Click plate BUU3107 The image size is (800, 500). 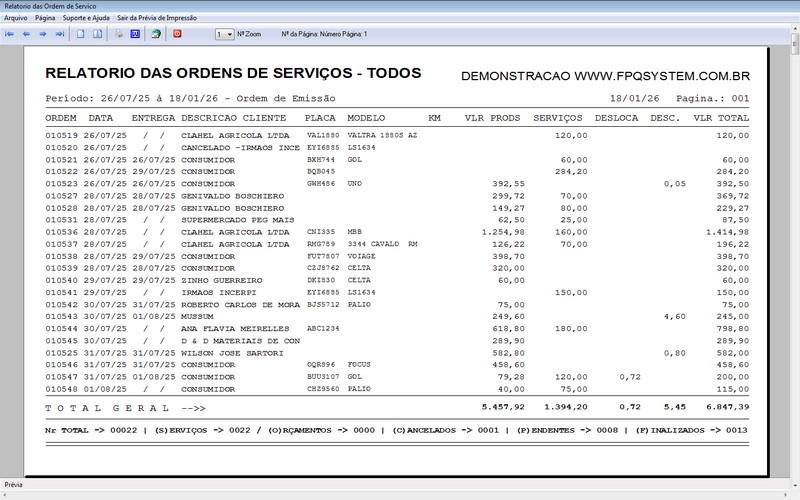[x=323, y=377]
